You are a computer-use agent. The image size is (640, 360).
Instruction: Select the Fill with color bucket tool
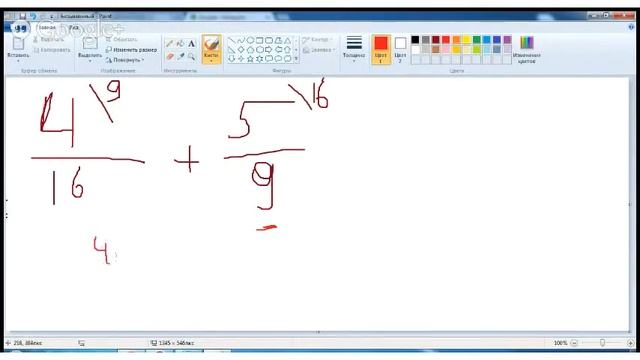pyautogui.click(x=180, y=44)
